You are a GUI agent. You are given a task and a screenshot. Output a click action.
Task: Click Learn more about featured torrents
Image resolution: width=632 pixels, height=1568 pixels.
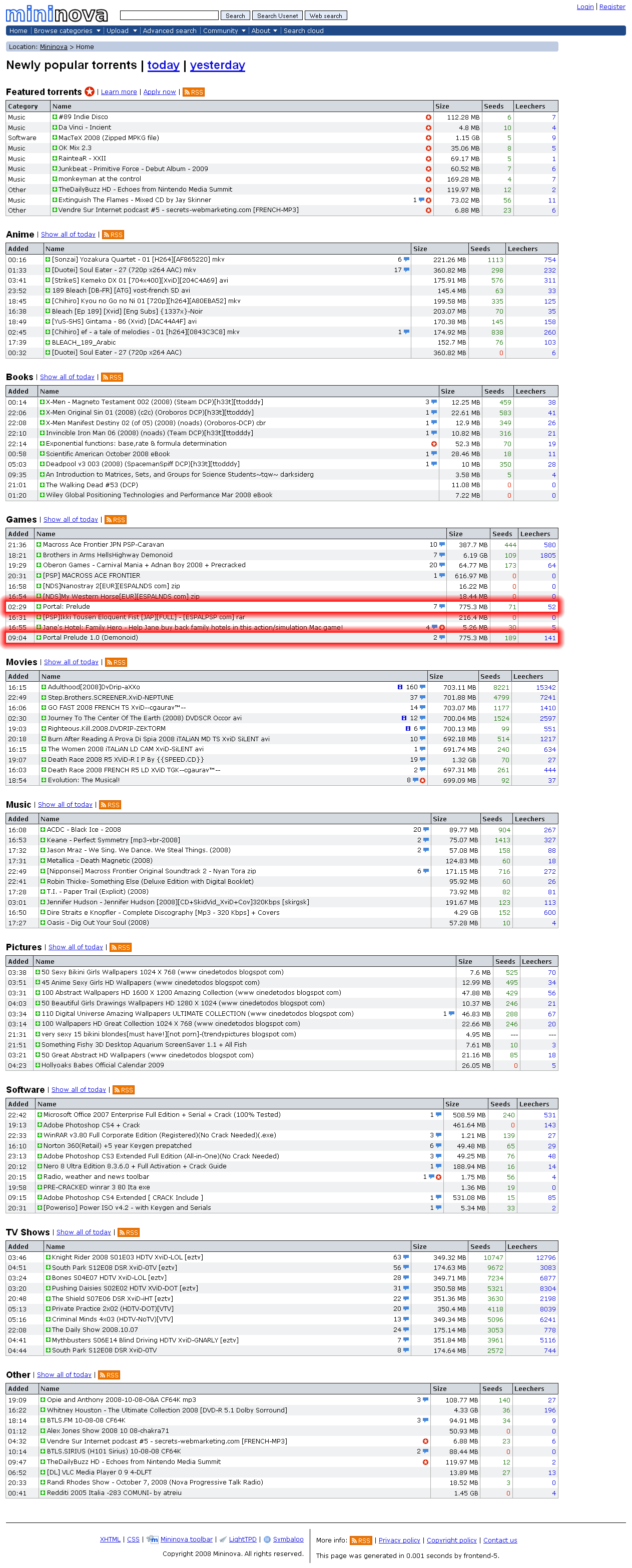tap(119, 92)
